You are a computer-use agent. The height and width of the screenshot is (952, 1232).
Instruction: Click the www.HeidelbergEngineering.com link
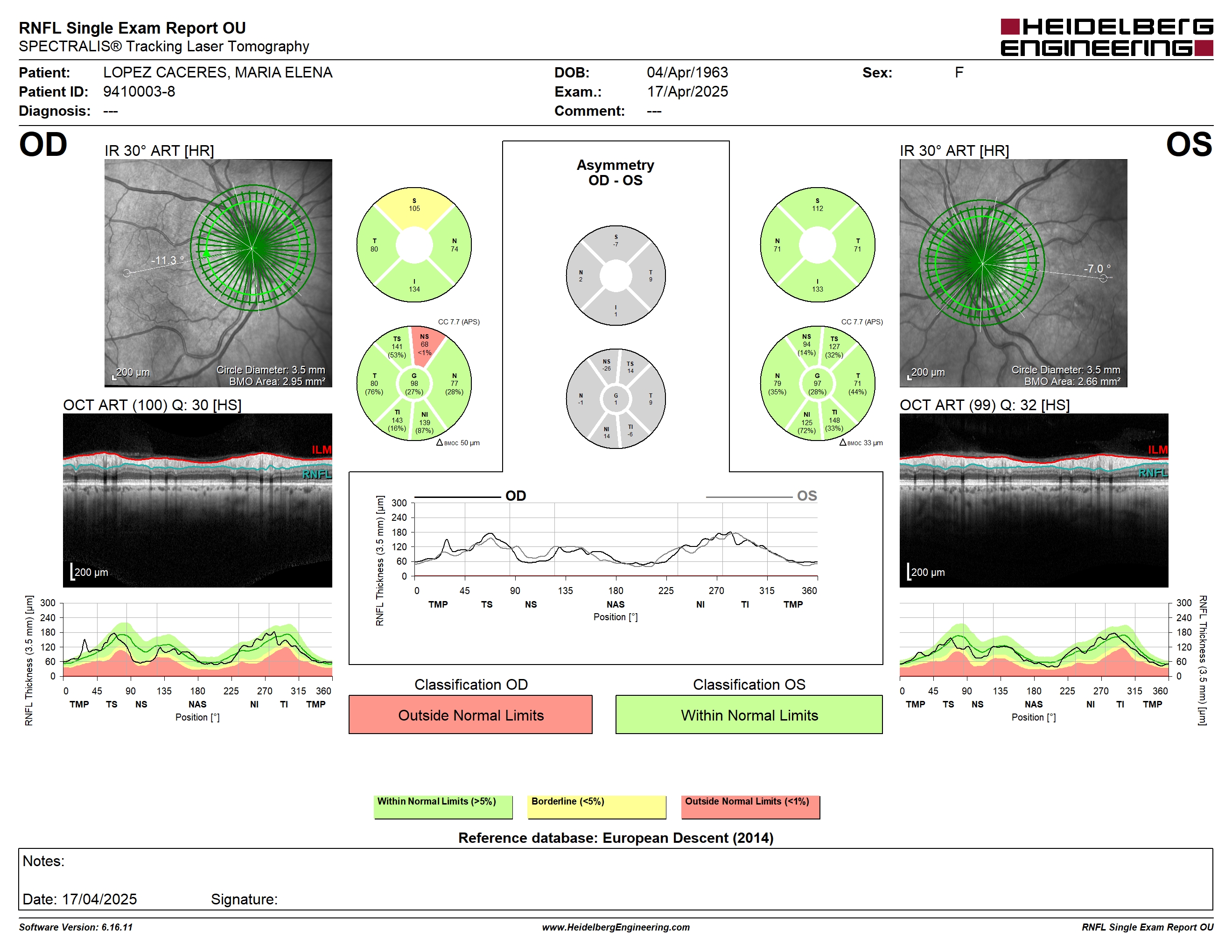616,927
